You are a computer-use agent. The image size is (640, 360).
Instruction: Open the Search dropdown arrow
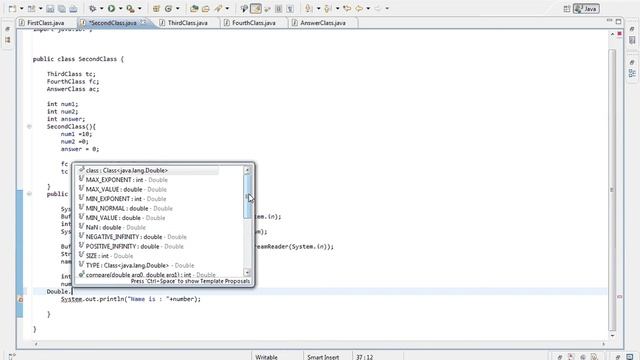227,9
